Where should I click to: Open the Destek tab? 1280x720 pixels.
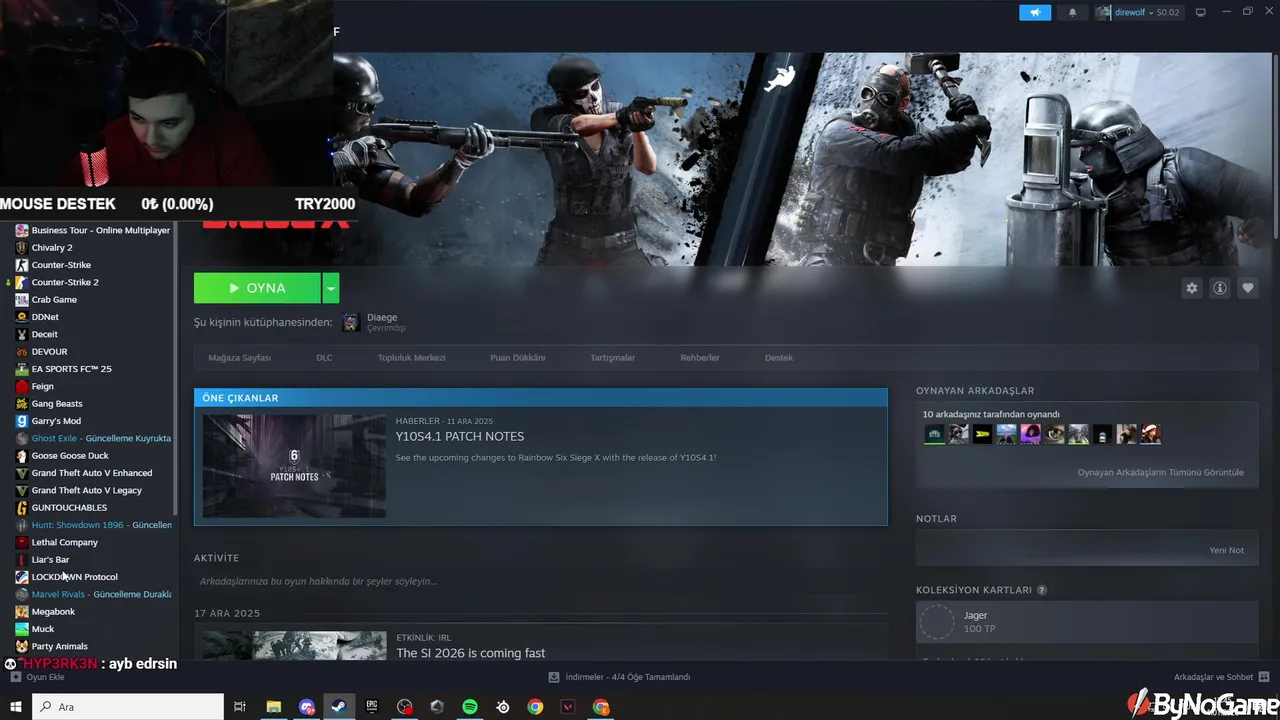pos(779,358)
